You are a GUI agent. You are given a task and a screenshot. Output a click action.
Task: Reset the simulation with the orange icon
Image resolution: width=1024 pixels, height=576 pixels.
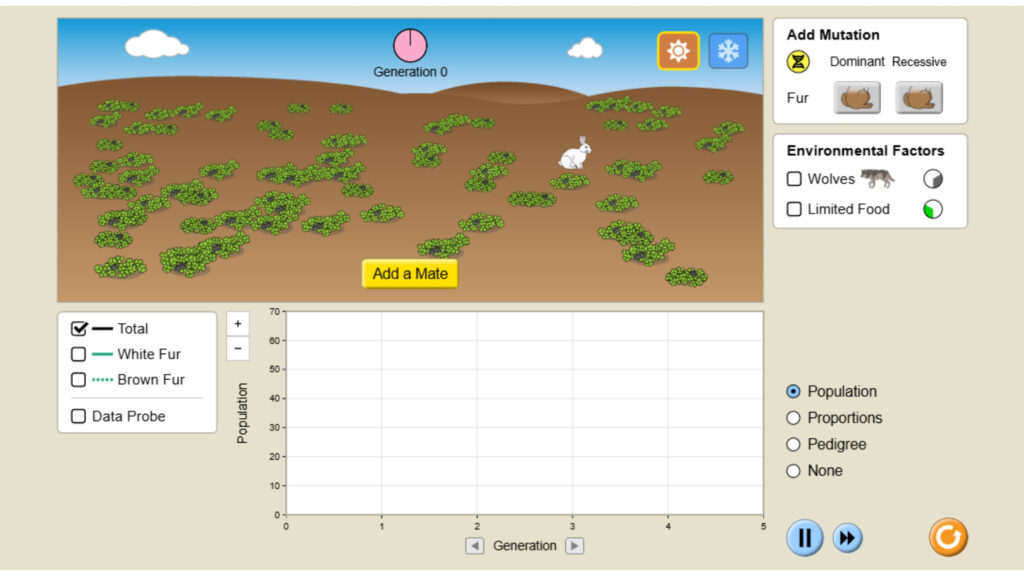click(947, 537)
